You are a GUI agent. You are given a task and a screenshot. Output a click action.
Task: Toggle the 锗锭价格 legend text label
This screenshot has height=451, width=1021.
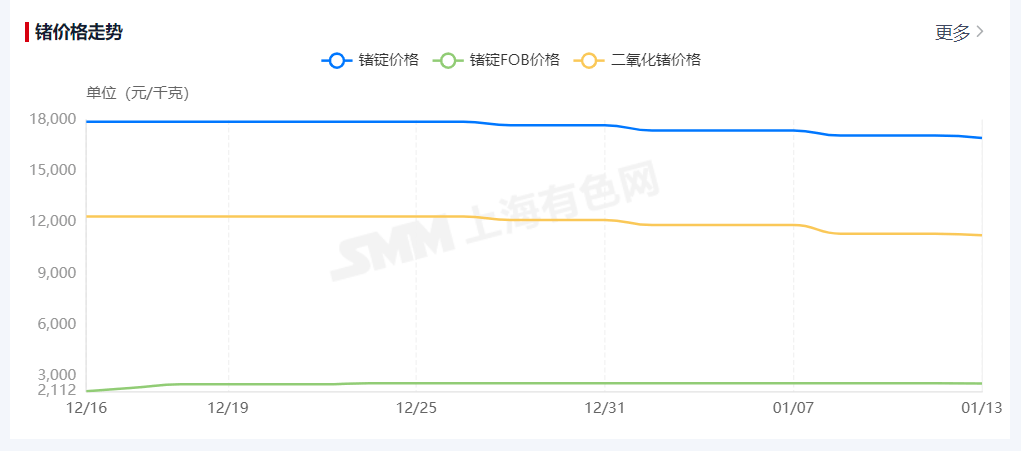click(x=388, y=60)
